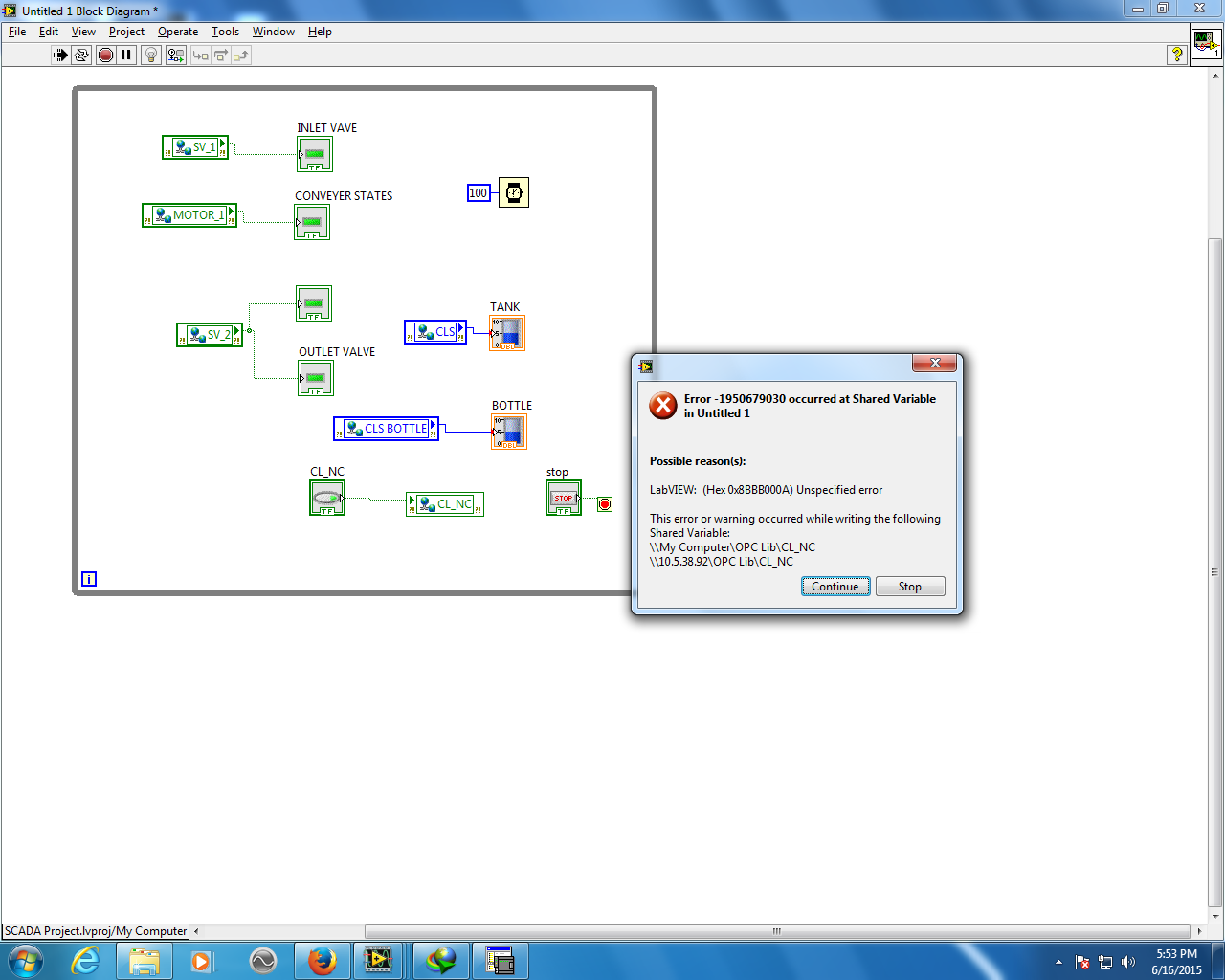Screen dimensions: 1225x980
Task: Open the Tools menu
Action: (x=225, y=32)
